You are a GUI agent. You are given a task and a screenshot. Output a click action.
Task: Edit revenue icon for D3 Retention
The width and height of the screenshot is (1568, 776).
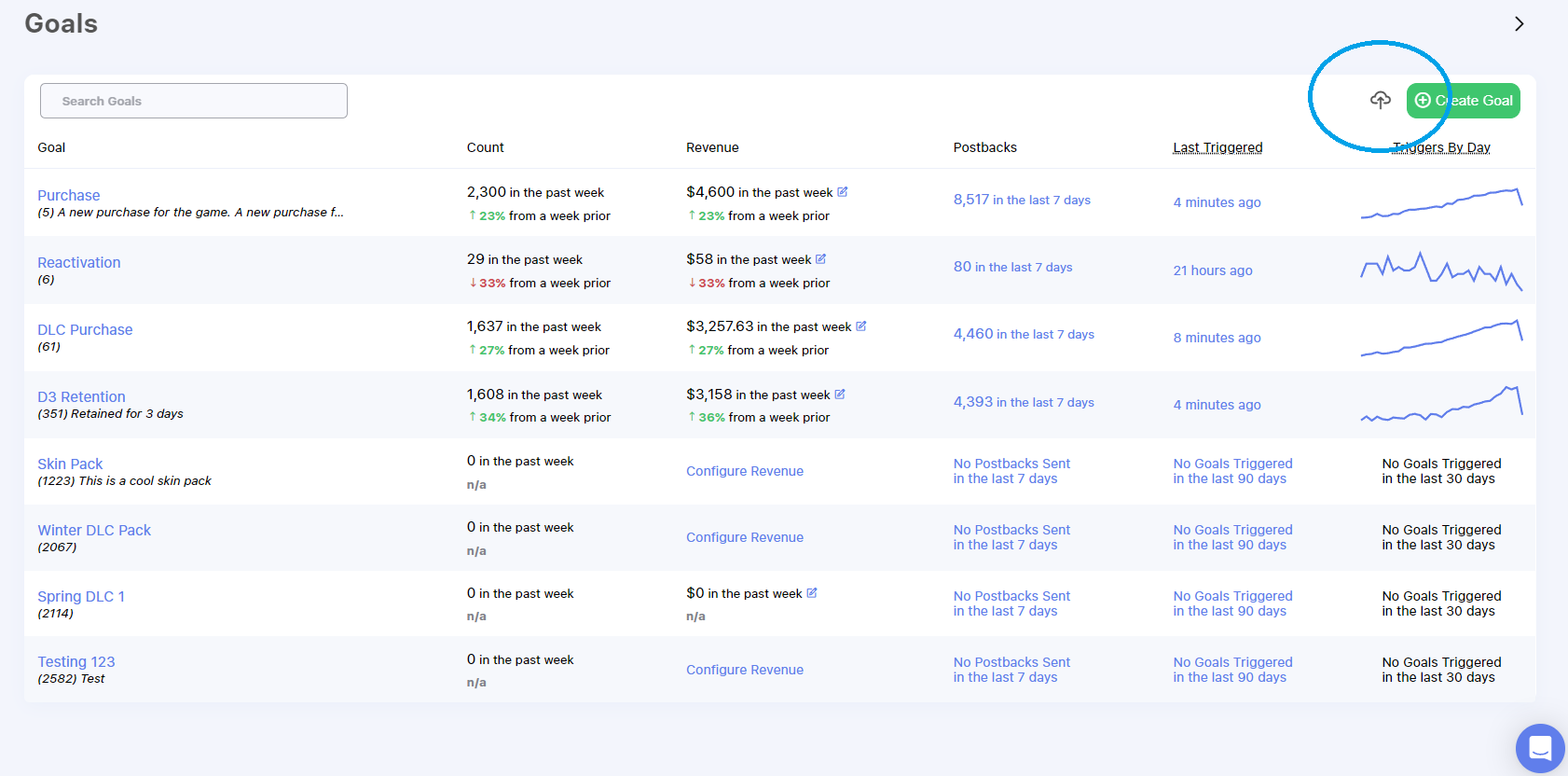(840, 395)
